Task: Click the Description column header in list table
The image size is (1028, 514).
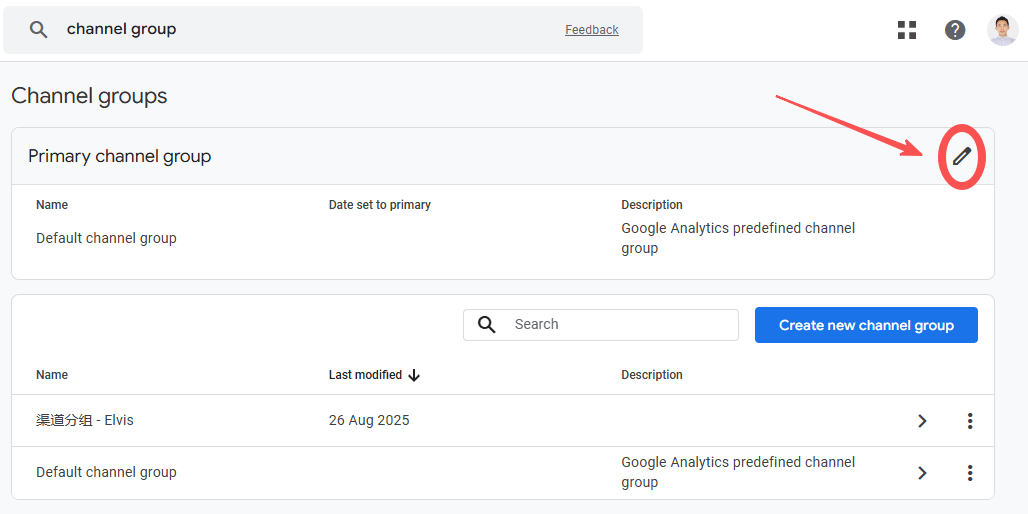Action: (x=651, y=375)
